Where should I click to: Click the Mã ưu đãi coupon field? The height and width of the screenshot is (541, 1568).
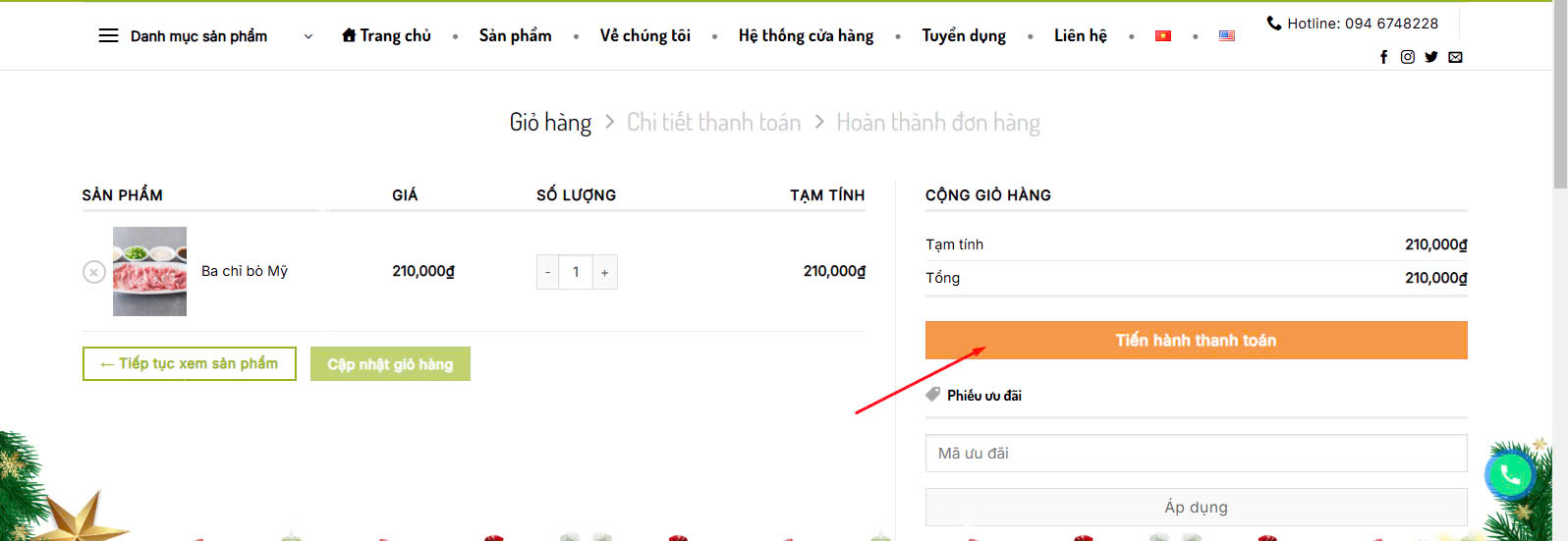pos(1196,454)
